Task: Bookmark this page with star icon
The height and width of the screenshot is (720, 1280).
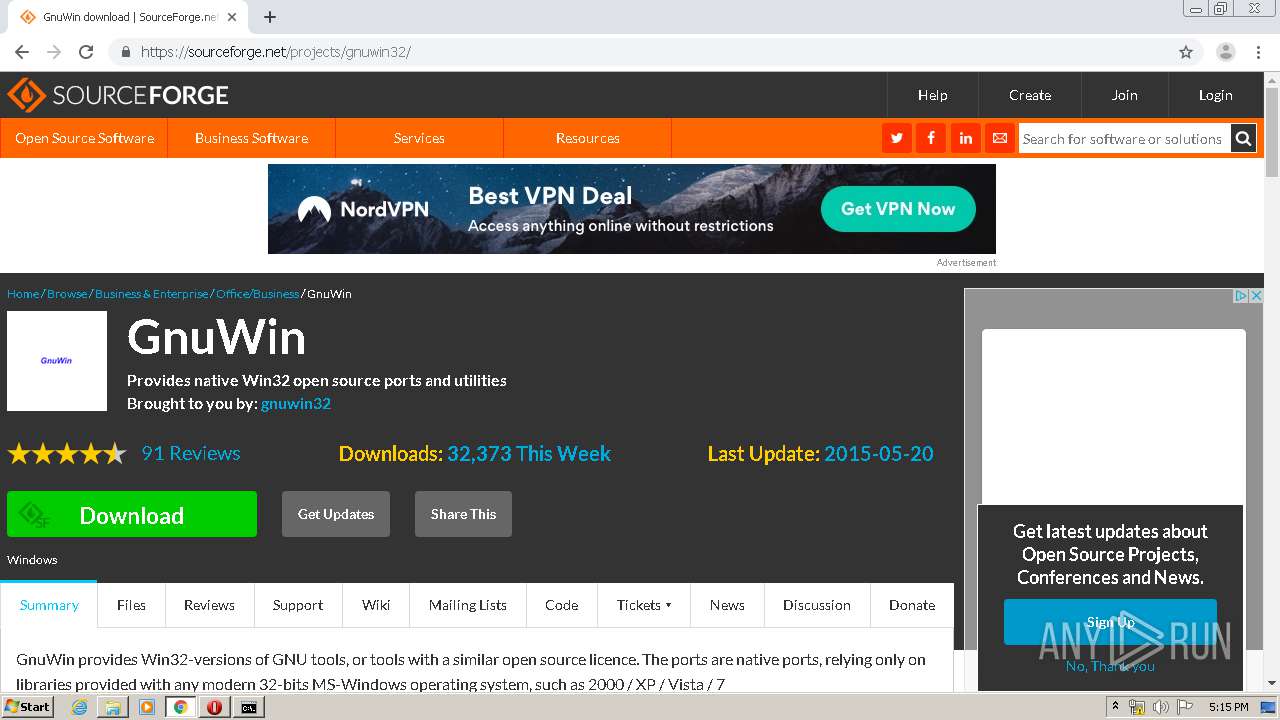Action: pyautogui.click(x=1186, y=52)
